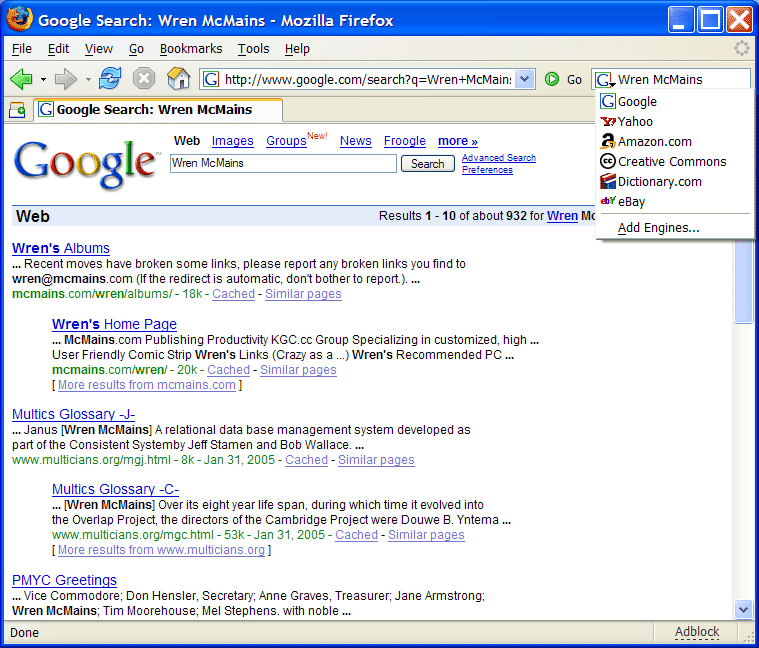Image resolution: width=759 pixels, height=648 pixels.
Task: Click the toolbar search box text field
Action: (683, 79)
